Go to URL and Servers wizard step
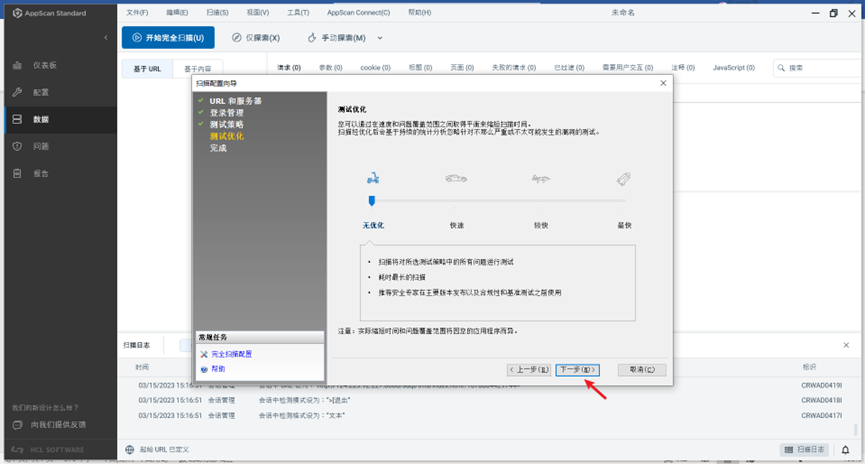865x464 pixels. (236, 101)
